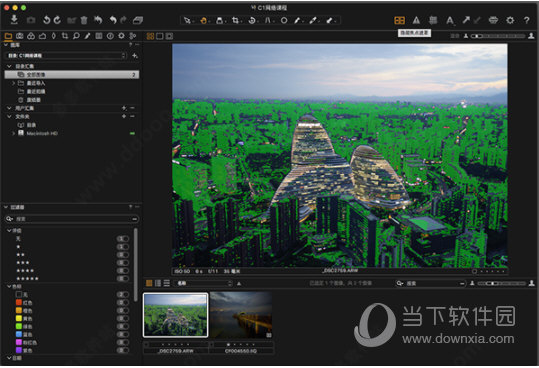Select the orange Pan hand tool

[x=203, y=21]
